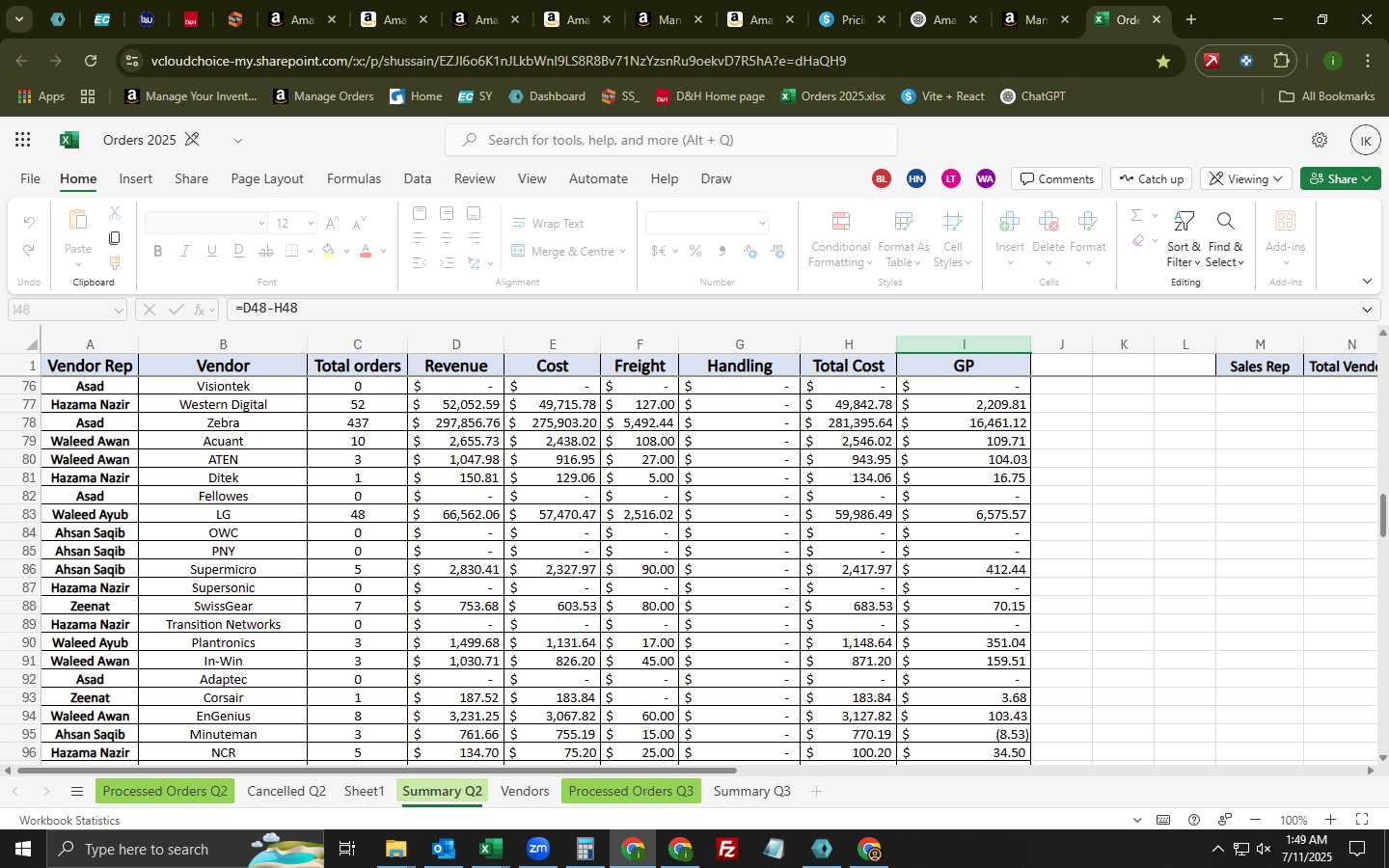The image size is (1389, 868).
Task: Toggle Underline formatting
Action: (212, 251)
